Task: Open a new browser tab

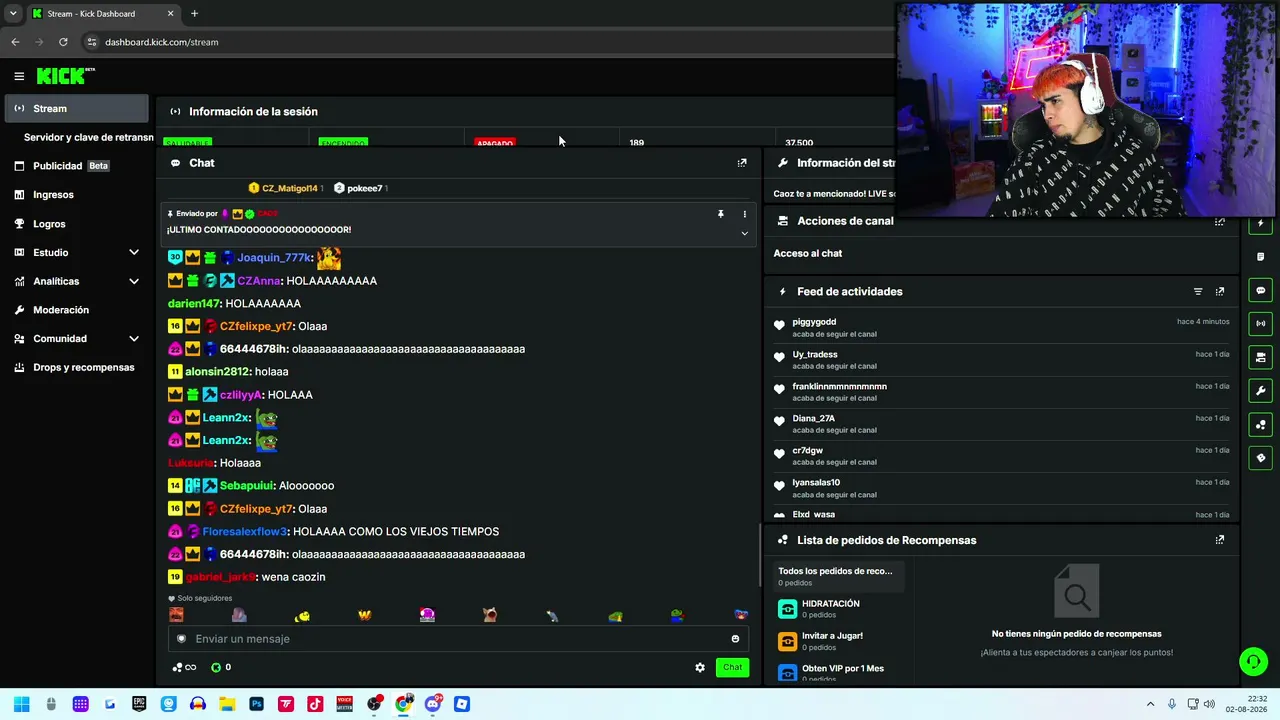Action: pos(194,14)
